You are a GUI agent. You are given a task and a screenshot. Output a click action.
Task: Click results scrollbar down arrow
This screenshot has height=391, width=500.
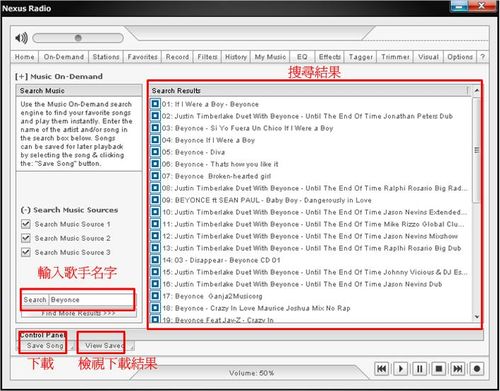tap(477, 317)
